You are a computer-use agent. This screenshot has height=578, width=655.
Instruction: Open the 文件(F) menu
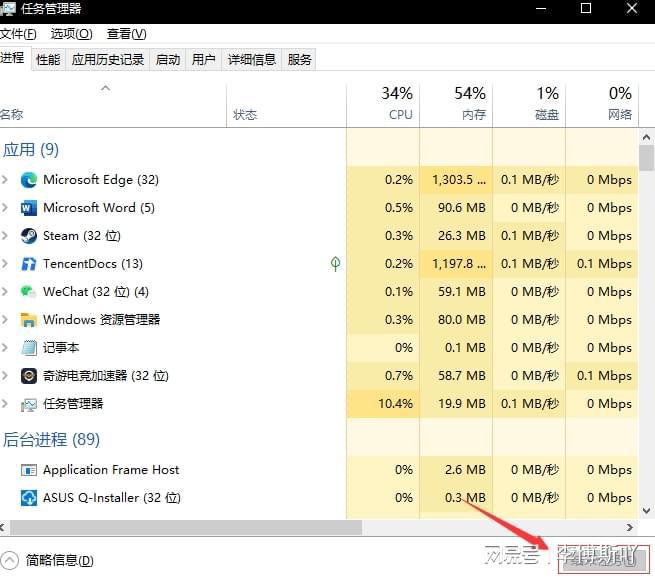pos(18,34)
